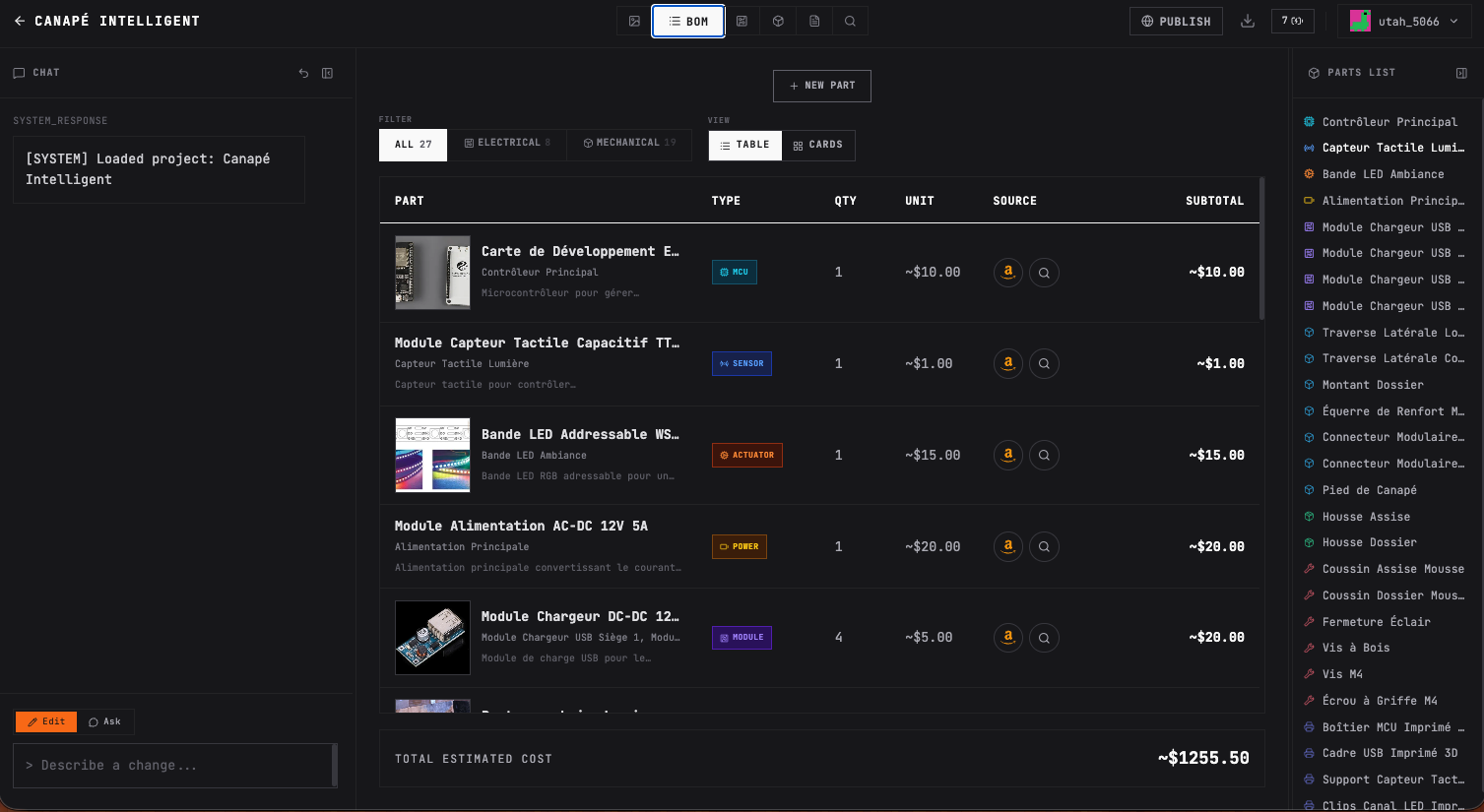Click the Publish button

click(x=1176, y=21)
